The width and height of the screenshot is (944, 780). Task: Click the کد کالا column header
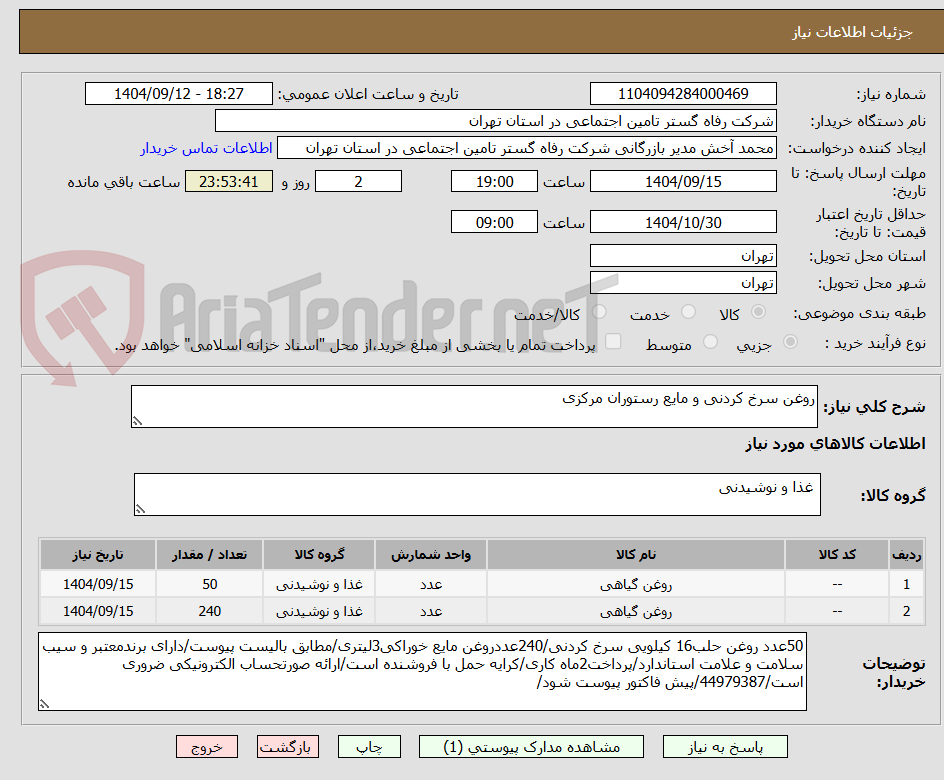(837, 555)
